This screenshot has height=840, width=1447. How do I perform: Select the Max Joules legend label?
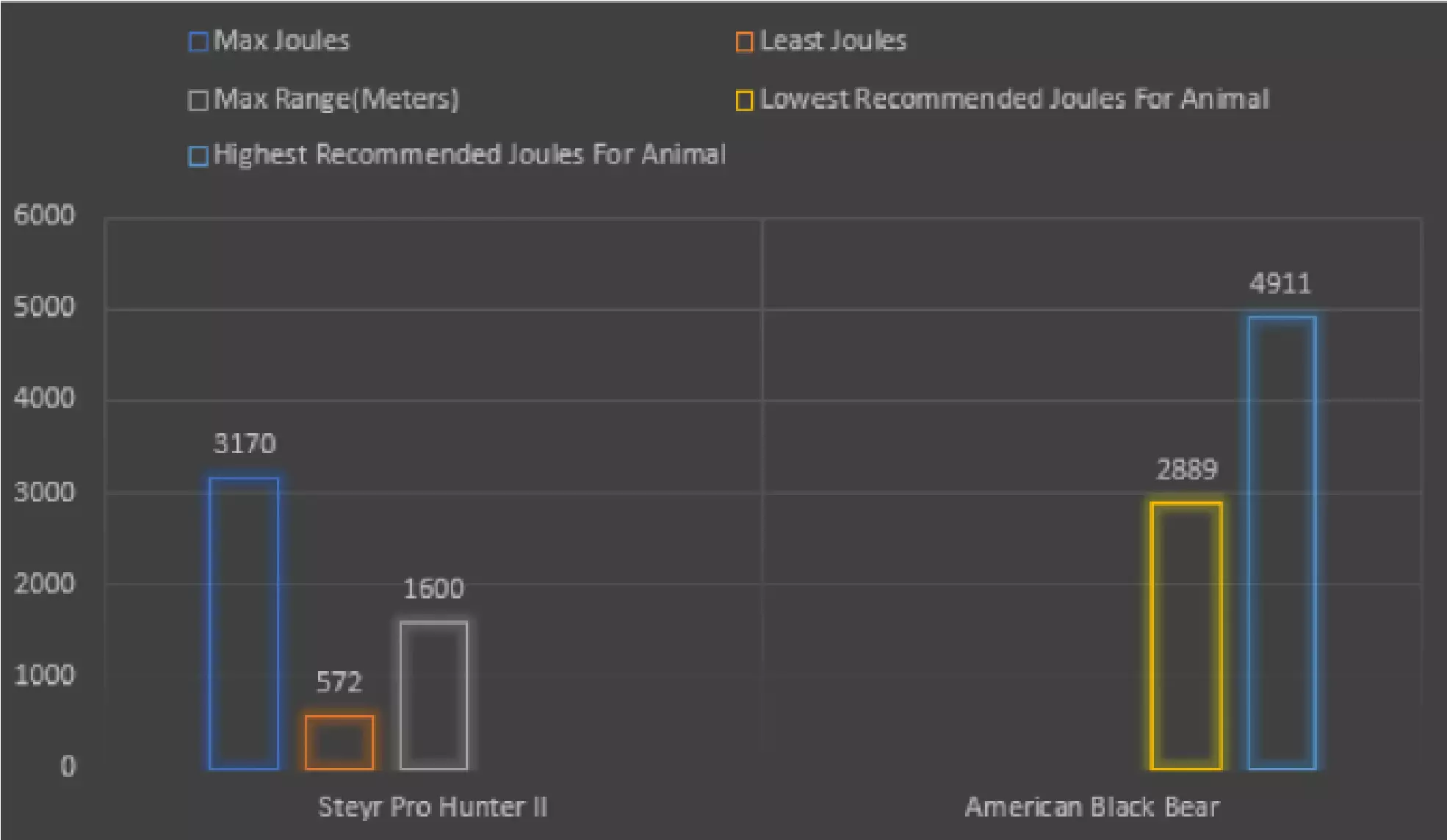click(281, 41)
